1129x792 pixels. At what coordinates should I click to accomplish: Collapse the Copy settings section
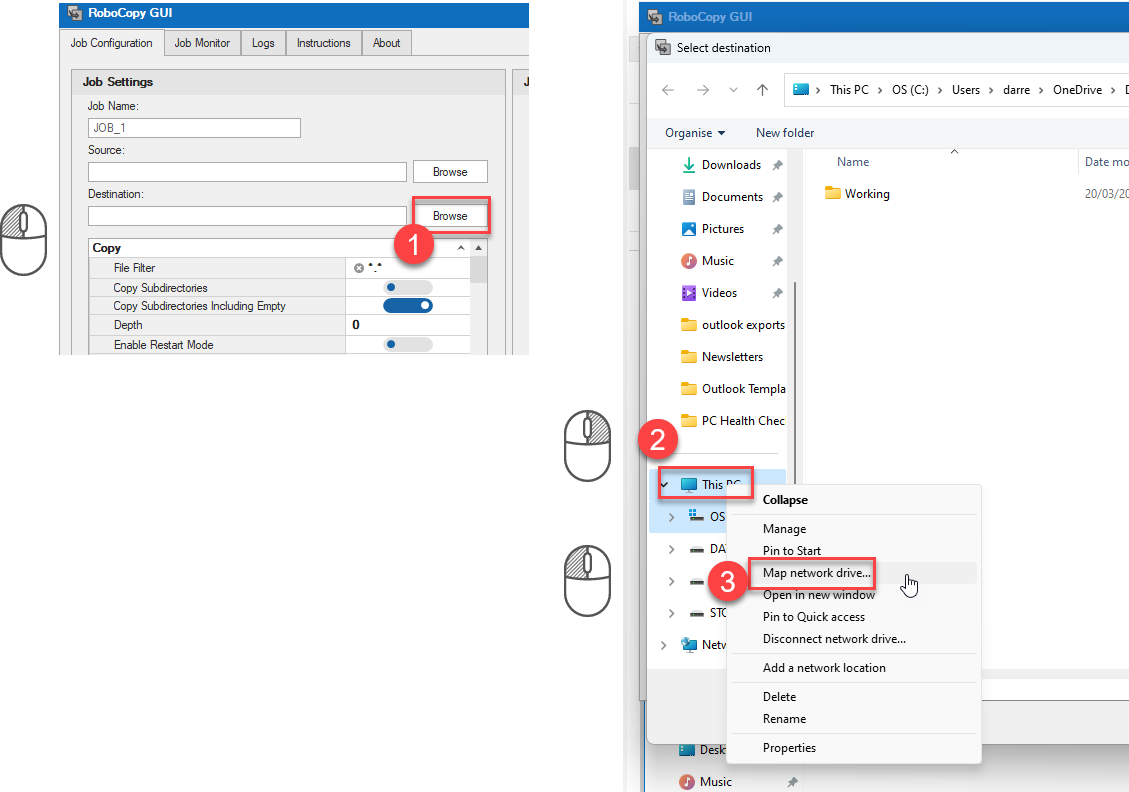point(461,248)
